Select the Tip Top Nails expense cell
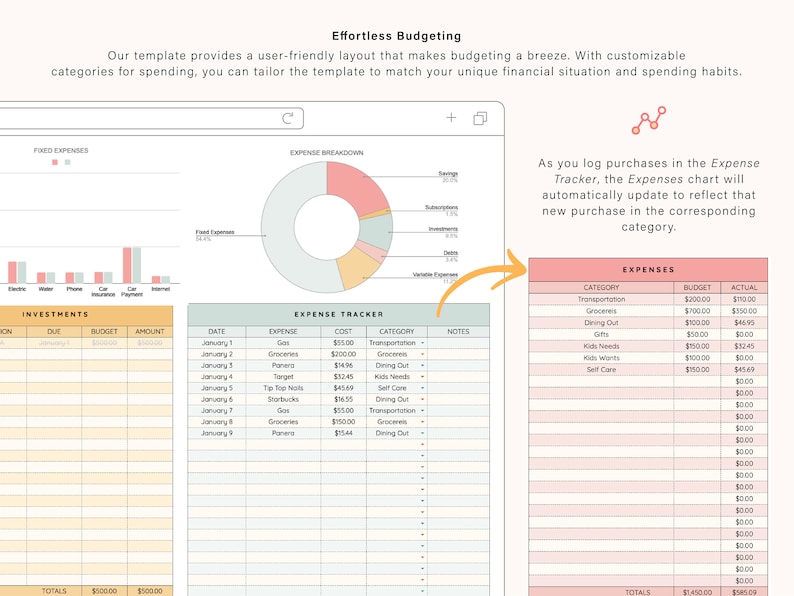794x596 pixels. pyautogui.click(x=283, y=388)
